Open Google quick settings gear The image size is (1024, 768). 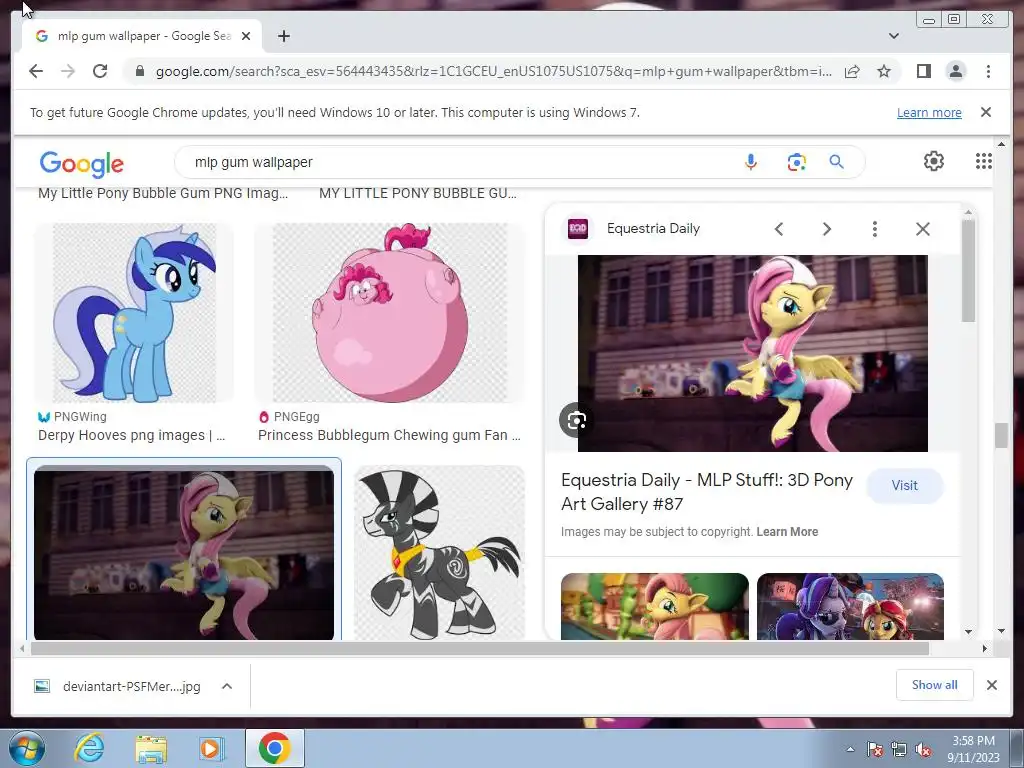point(934,161)
